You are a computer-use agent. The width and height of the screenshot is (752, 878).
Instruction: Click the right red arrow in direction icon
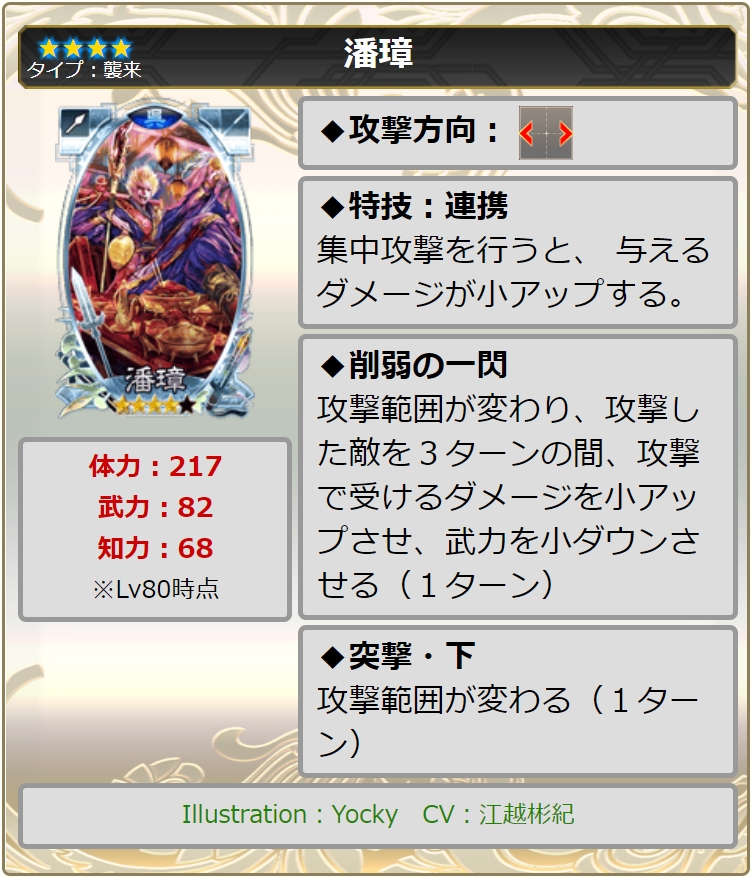click(x=566, y=134)
